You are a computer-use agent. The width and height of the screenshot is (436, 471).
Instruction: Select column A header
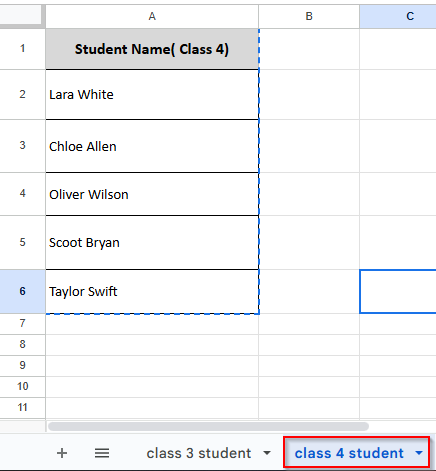point(152,16)
